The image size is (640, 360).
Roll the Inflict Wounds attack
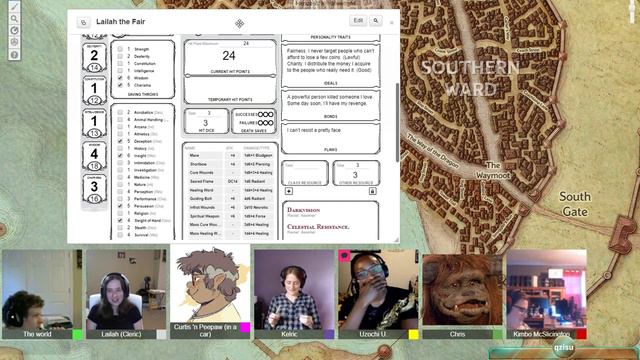point(201,207)
